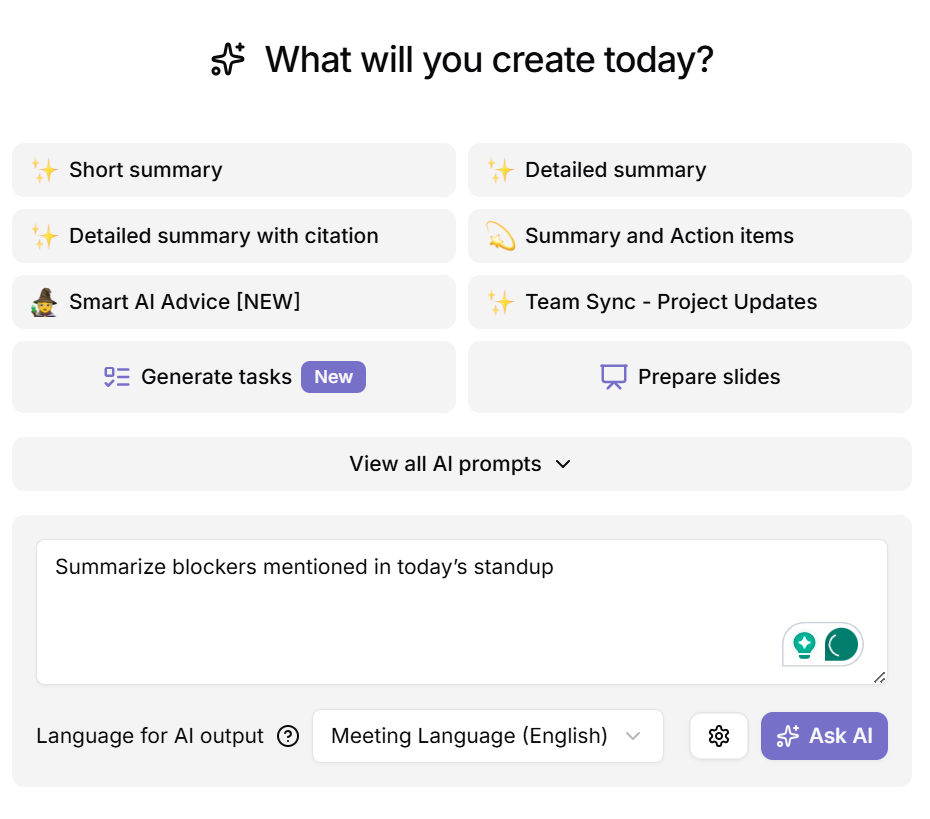Pick Detailed summary with citation prompt
This screenshot has width=930, height=819.
[x=234, y=236]
